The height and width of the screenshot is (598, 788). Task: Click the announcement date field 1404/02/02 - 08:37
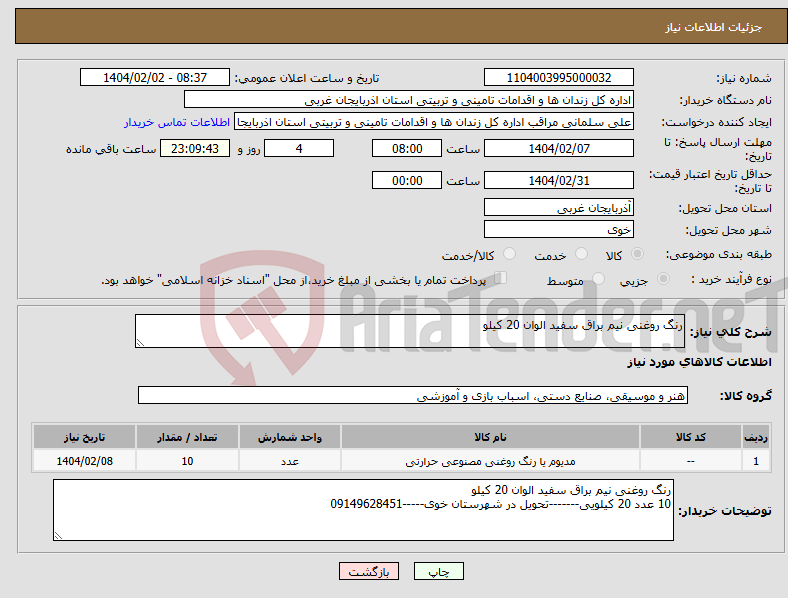point(155,78)
